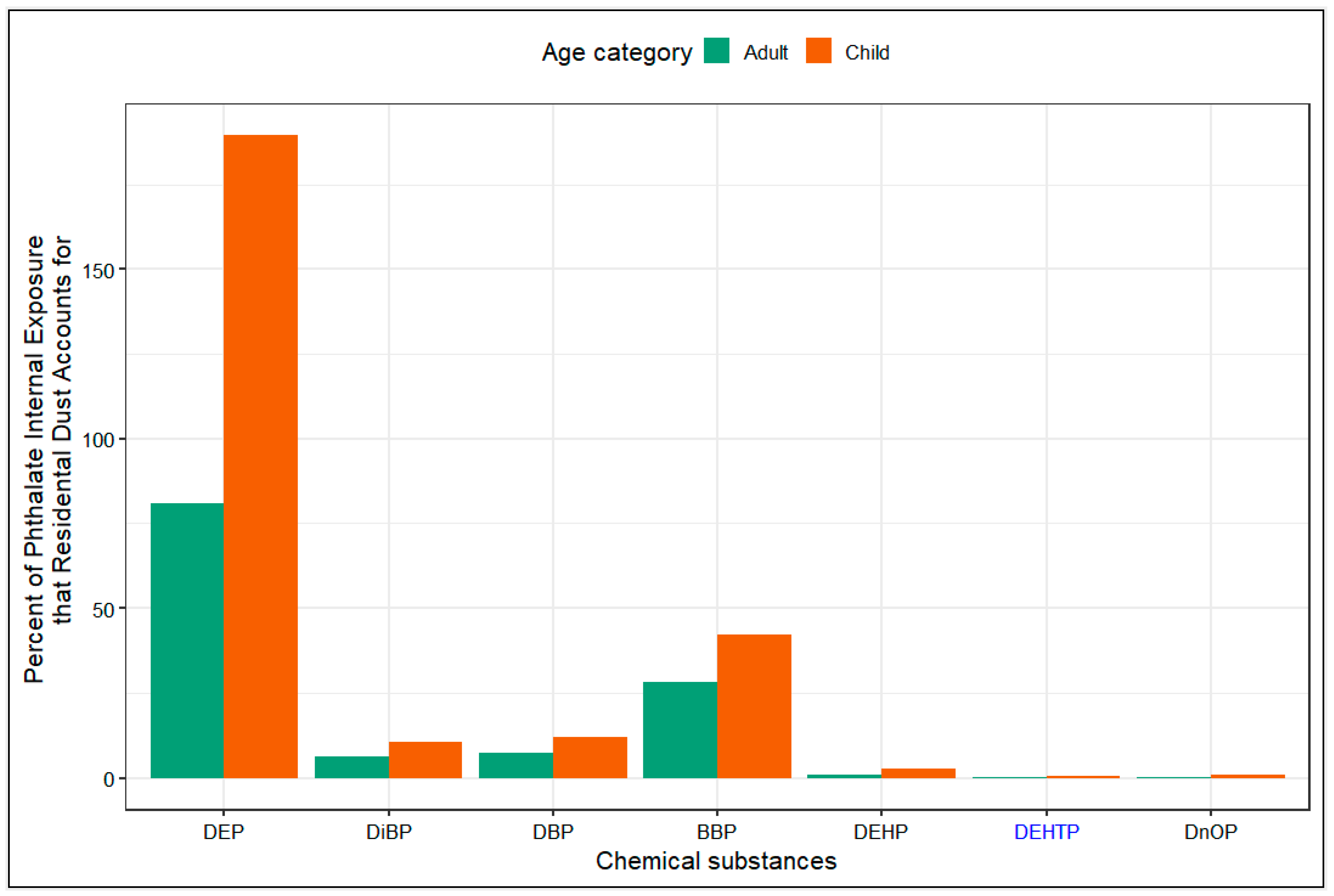Click the DEHP x-axis label

click(880, 832)
